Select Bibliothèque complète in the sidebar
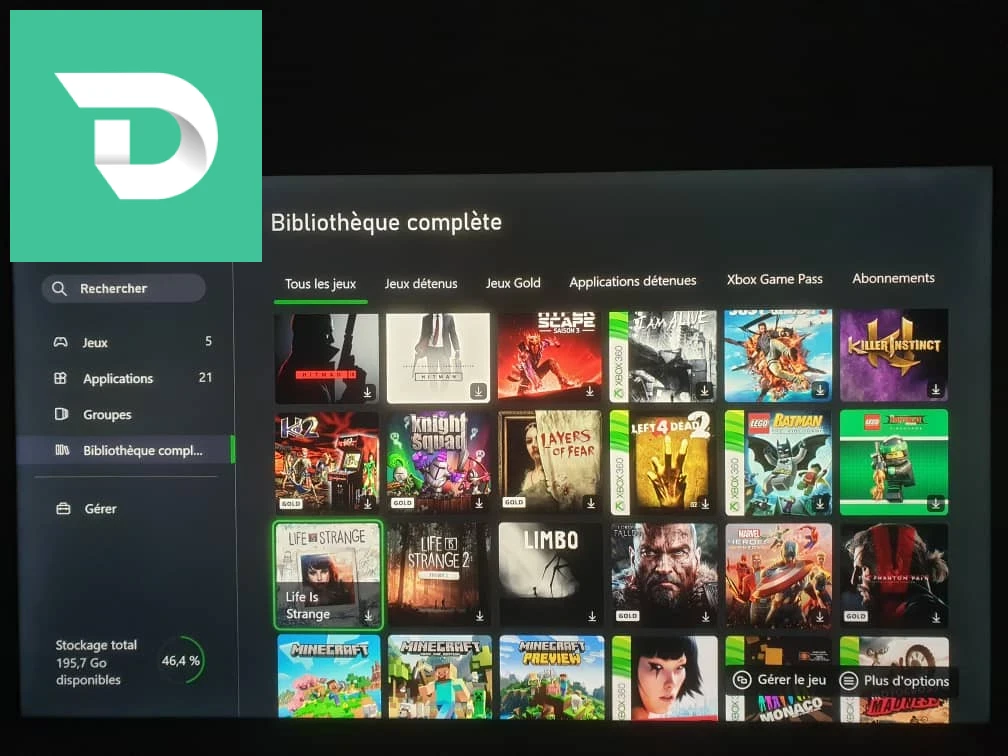 (x=125, y=450)
